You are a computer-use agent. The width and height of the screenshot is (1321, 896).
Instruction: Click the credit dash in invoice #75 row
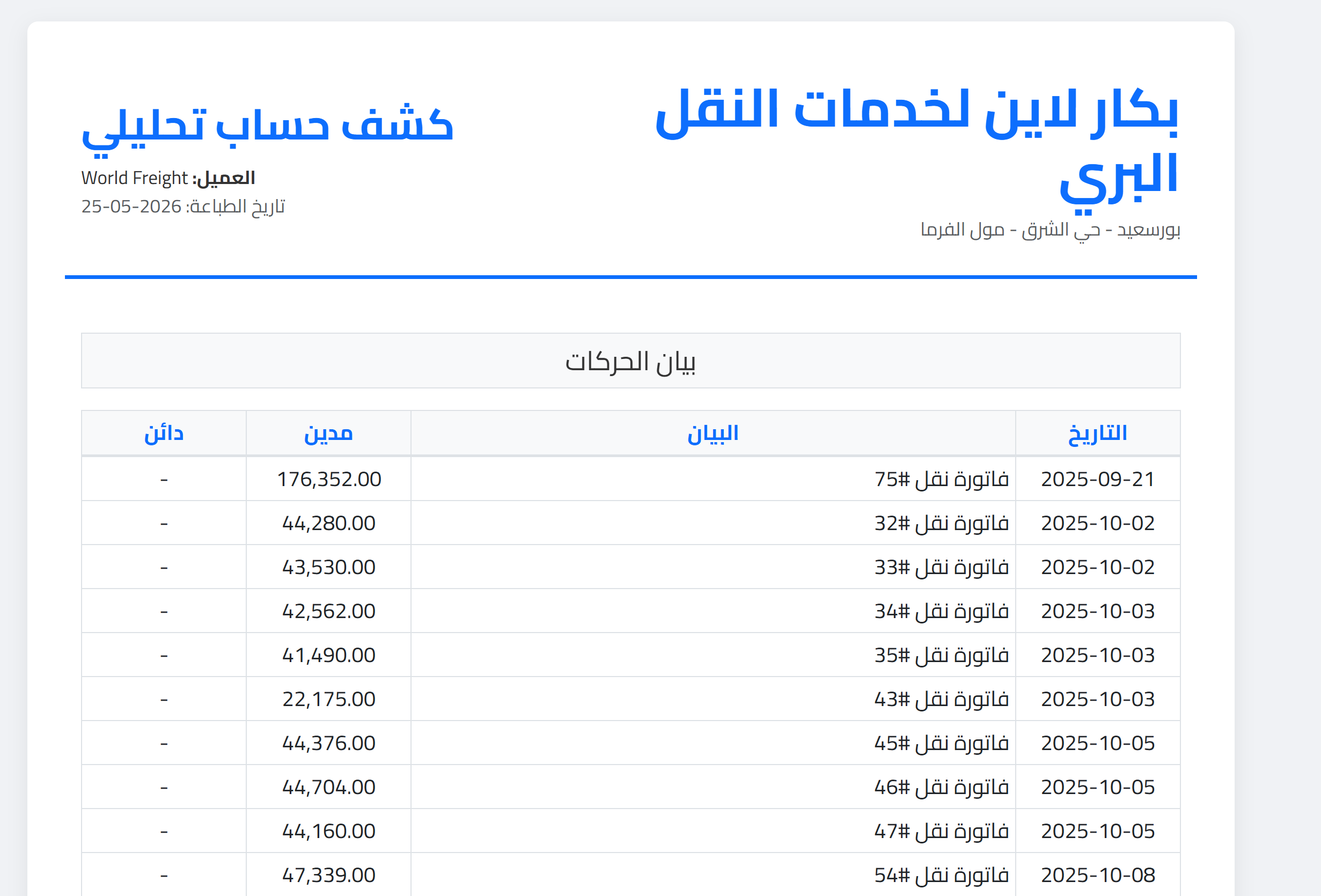(164, 480)
